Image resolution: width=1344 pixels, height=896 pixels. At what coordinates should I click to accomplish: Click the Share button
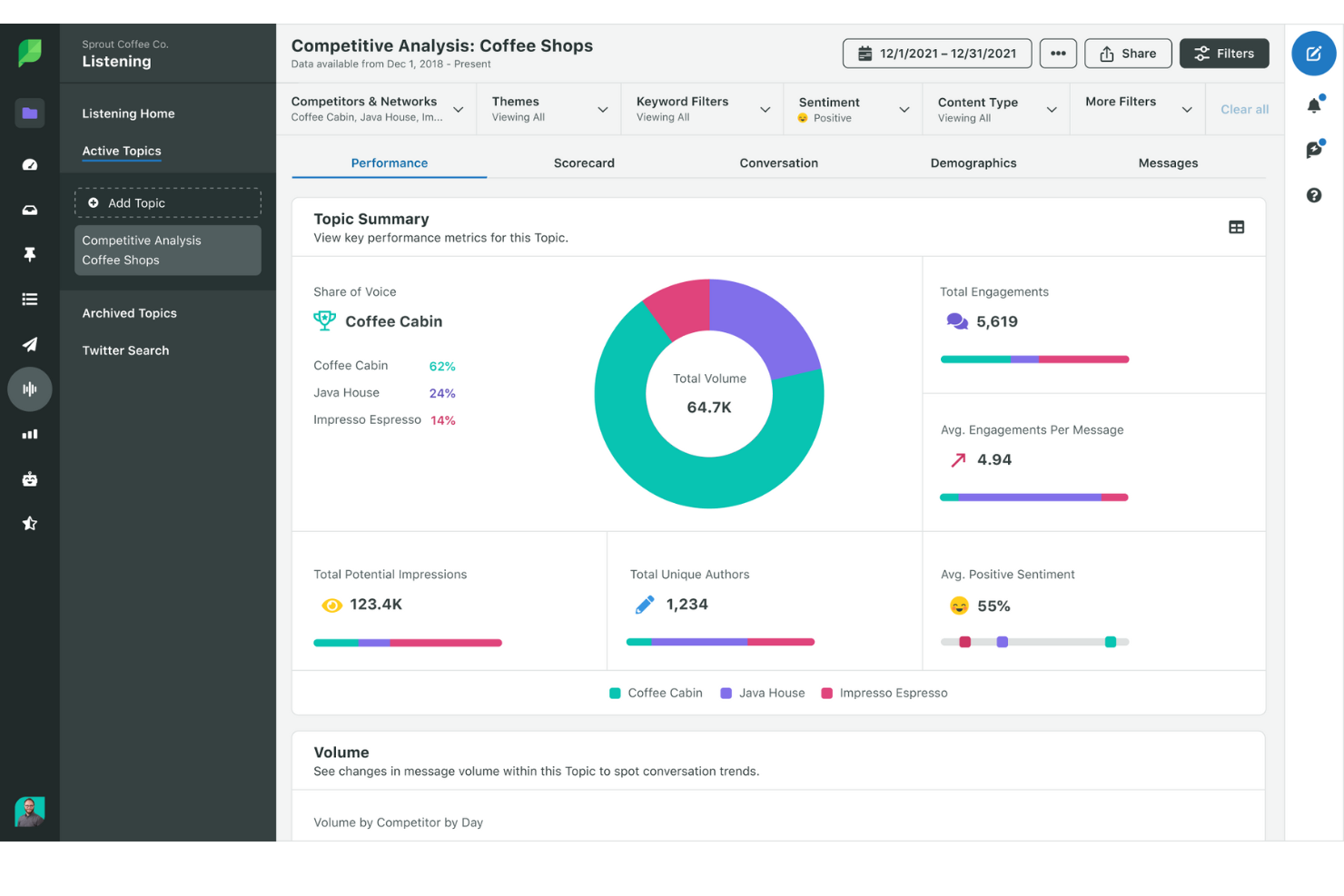click(1128, 54)
